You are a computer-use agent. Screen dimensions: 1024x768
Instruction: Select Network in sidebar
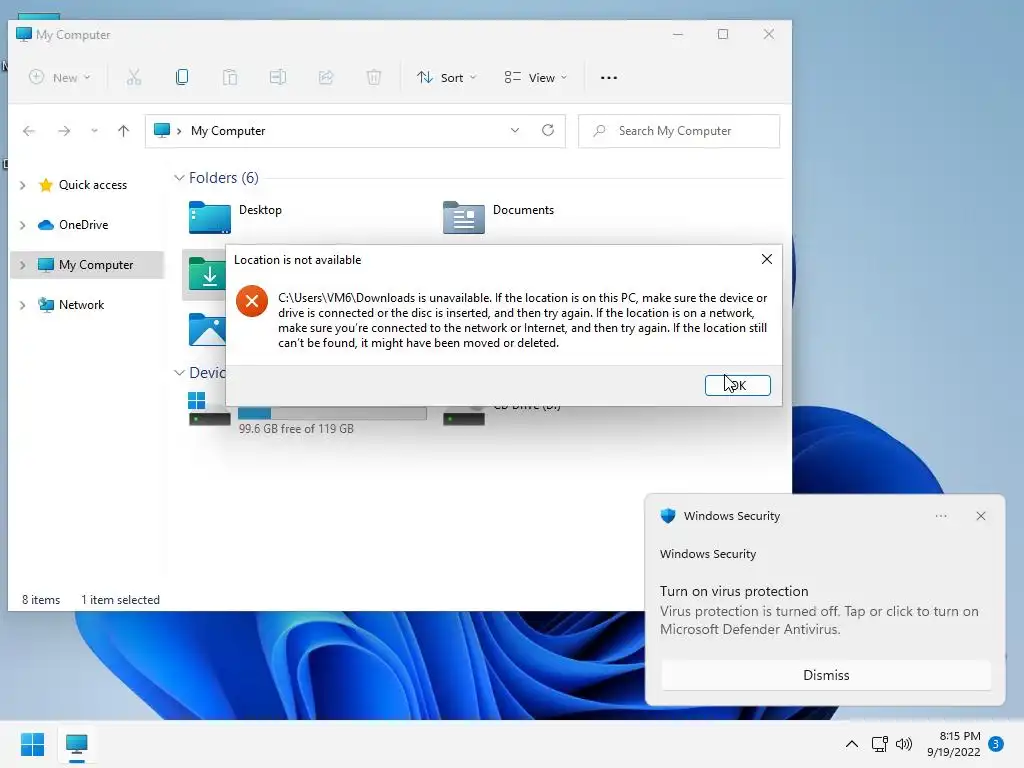tap(82, 304)
